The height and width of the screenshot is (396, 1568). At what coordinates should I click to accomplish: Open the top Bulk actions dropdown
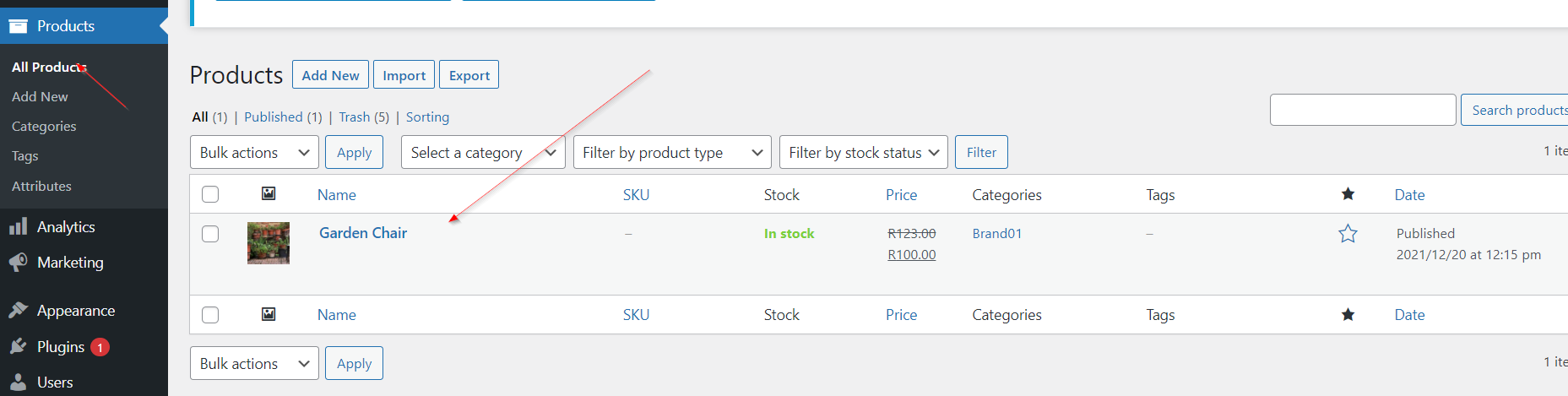click(x=254, y=153)
